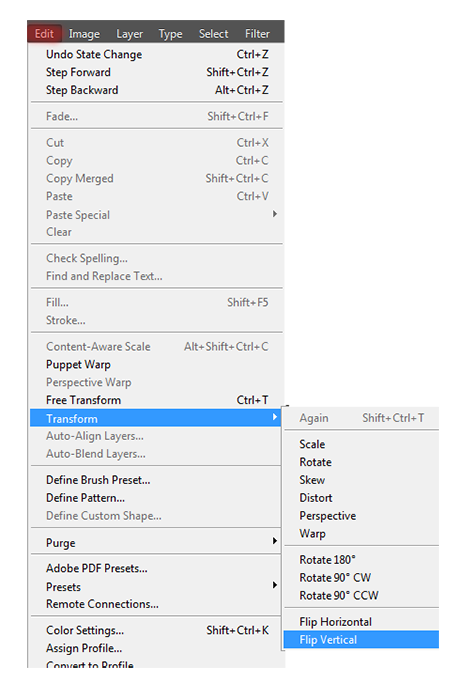Open Define Brush Preset dialog
461x700 pixels.
point(155,480)
